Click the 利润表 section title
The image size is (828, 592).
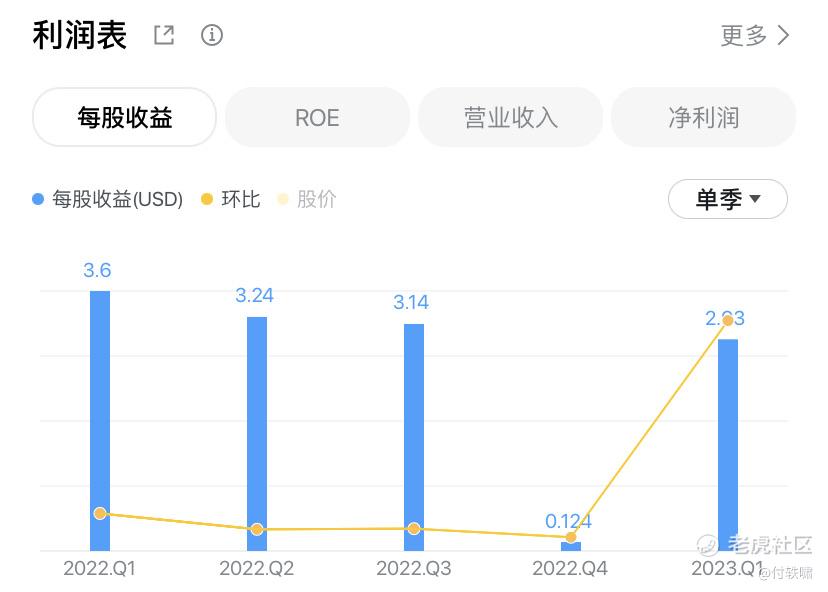pos(80,35)
